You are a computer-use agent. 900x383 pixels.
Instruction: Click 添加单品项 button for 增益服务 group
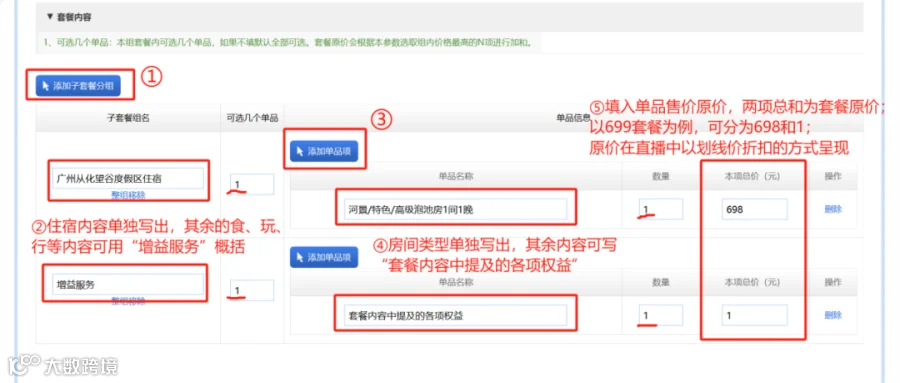pyautogui.click(x=324, y=257)
